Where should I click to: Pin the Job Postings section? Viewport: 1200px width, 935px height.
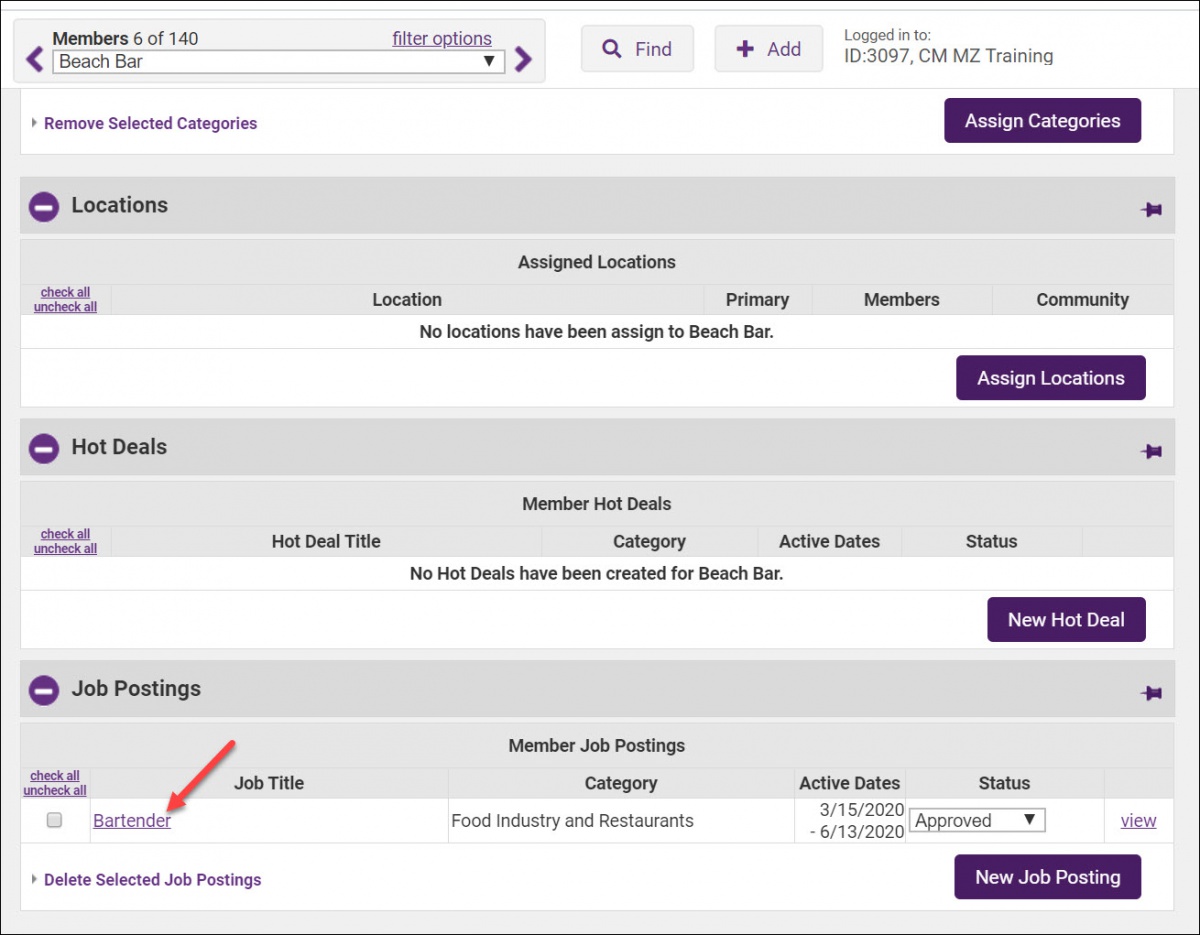[x=1151, y=692]
